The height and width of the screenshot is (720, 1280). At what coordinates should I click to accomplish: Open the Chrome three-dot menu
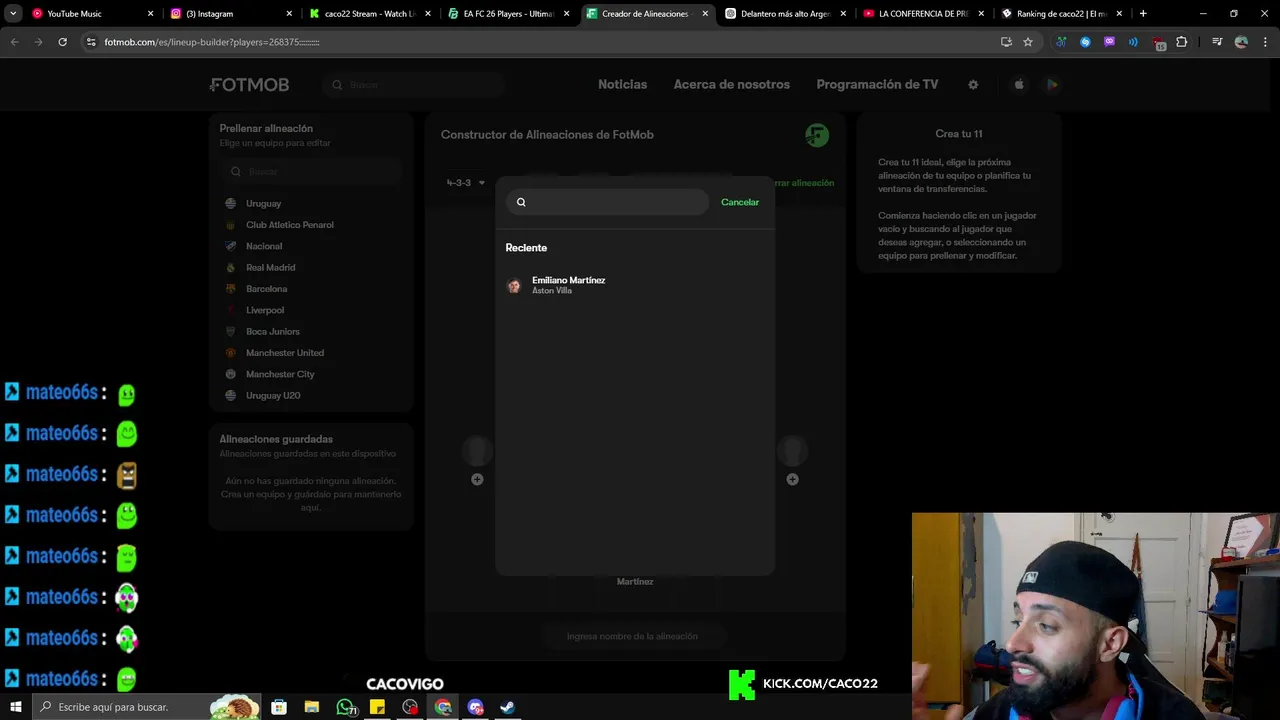(x=1264, y=42)
